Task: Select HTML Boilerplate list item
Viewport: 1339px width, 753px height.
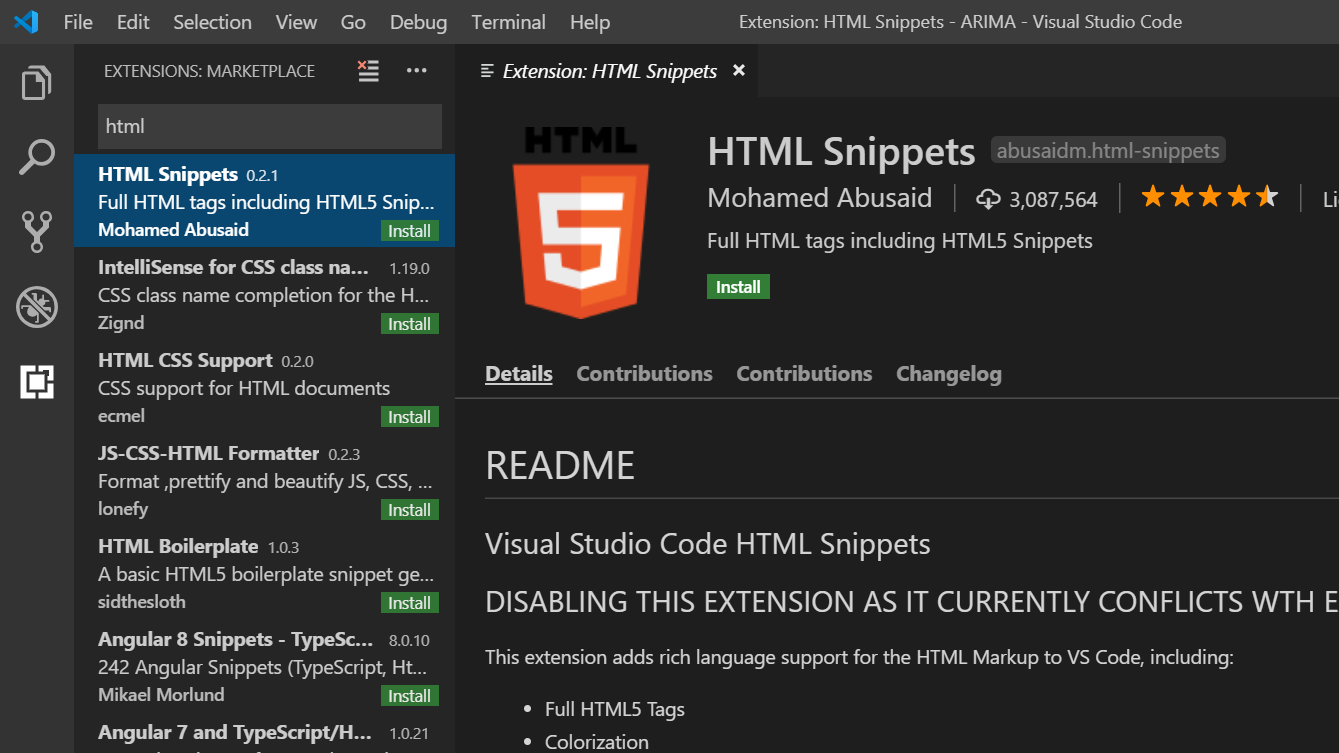Action: tap(264, 572)
